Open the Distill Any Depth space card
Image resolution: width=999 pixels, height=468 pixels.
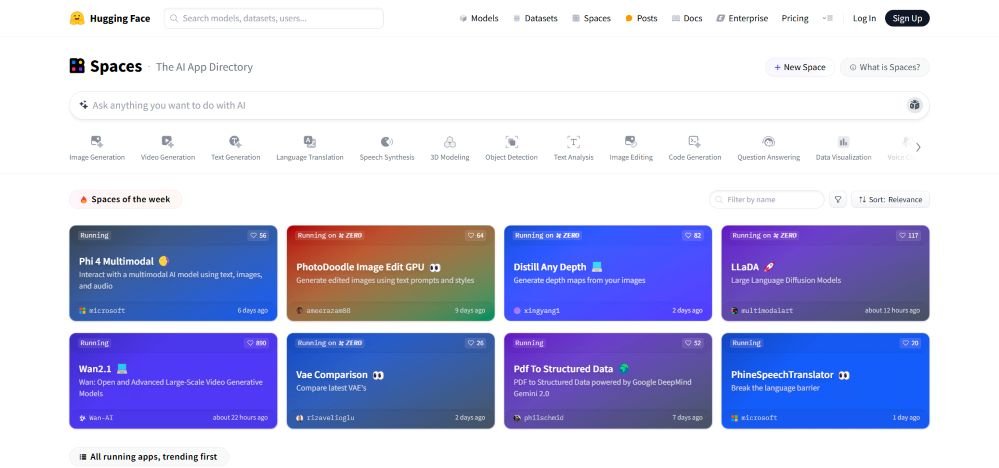[608, 273]
